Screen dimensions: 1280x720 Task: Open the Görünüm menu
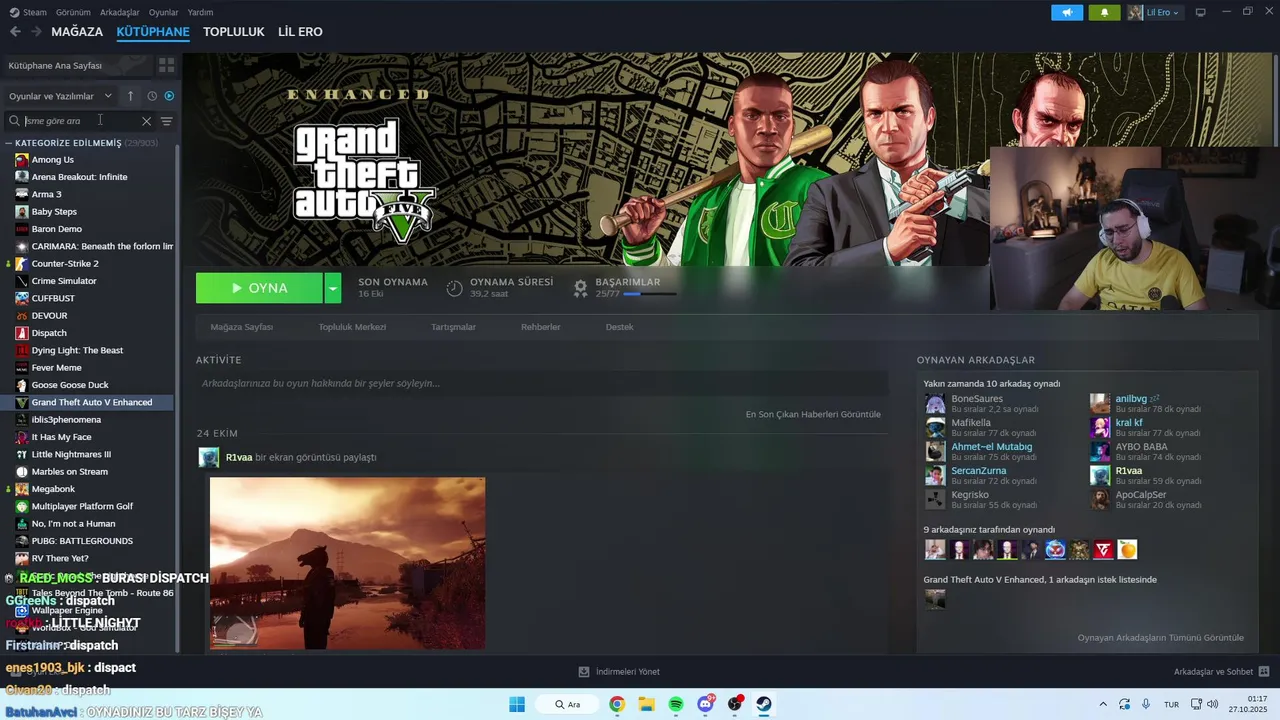[73, 12]
